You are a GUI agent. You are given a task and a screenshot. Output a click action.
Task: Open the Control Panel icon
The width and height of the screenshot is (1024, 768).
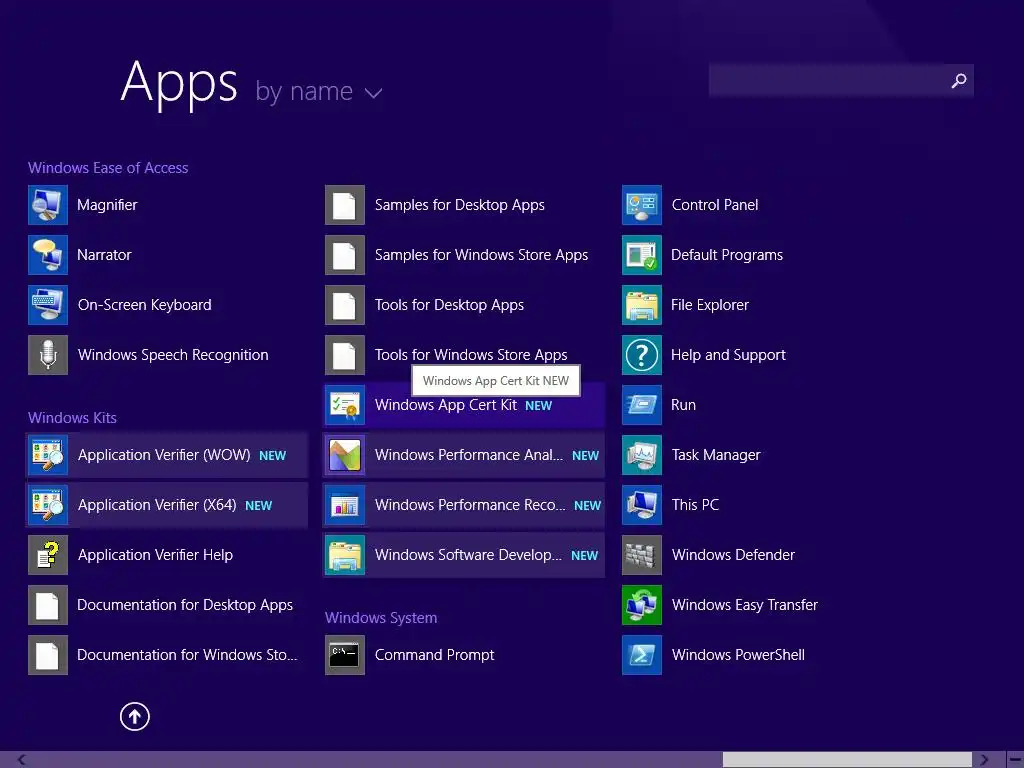[x=642, y=205]
